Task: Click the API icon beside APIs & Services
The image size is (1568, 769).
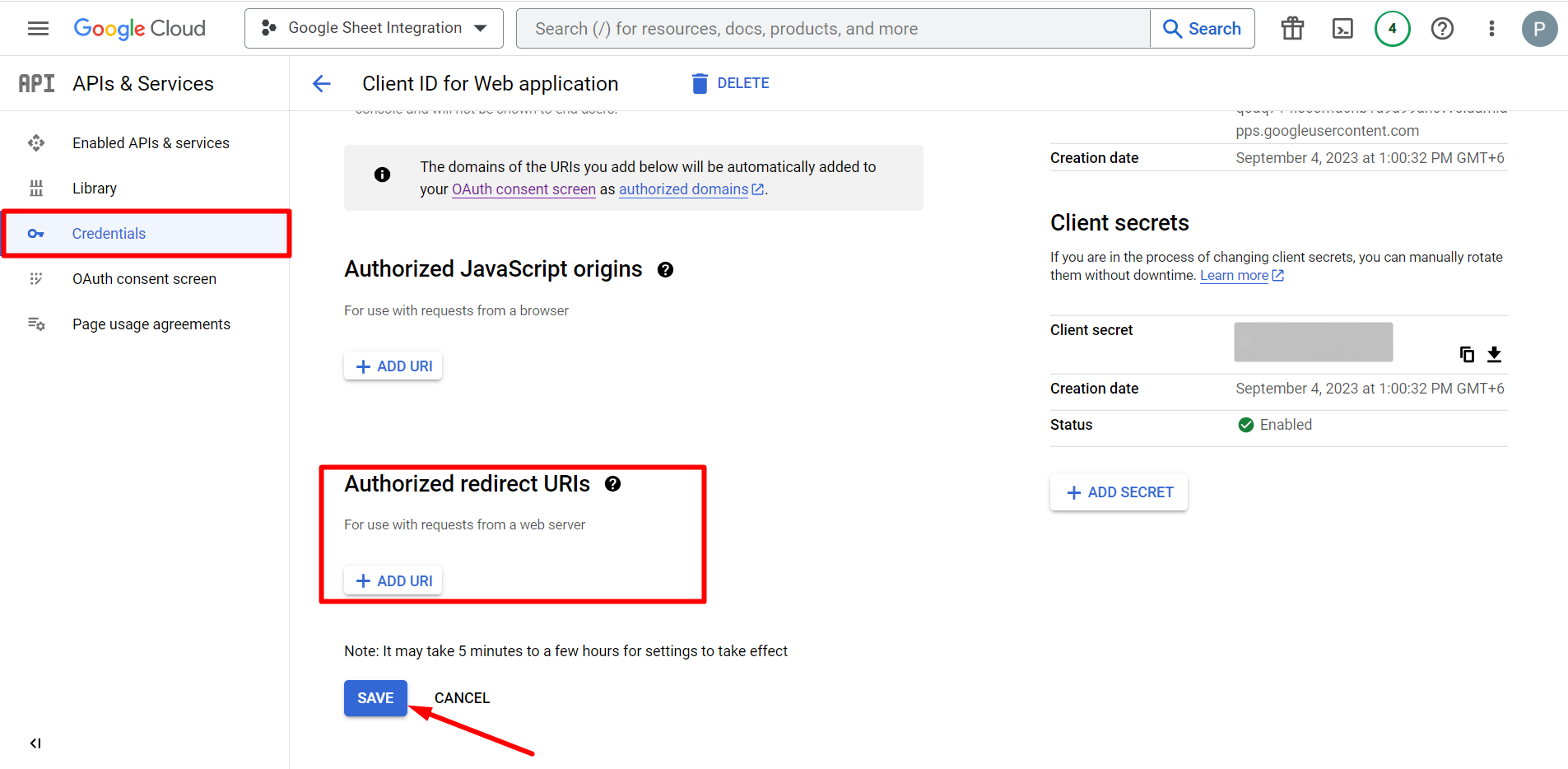Action: (x=37, y=83)
